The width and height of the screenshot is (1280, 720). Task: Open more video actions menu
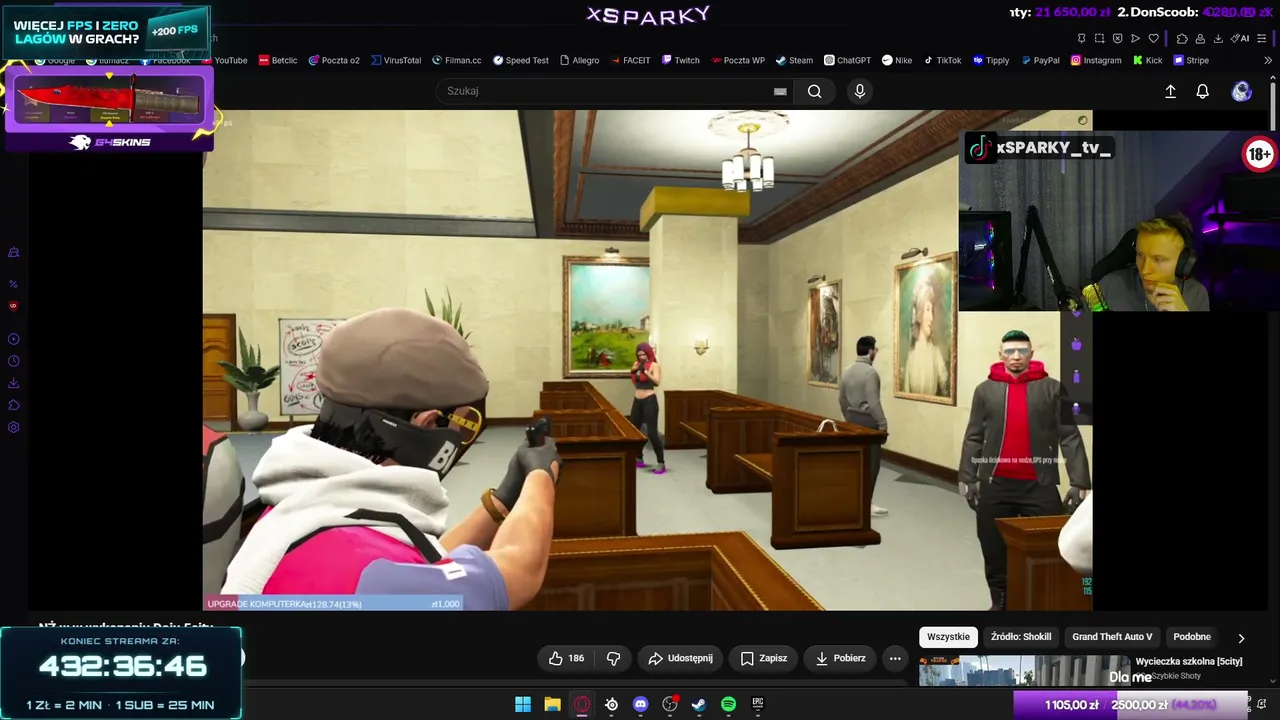pos(895,658)
